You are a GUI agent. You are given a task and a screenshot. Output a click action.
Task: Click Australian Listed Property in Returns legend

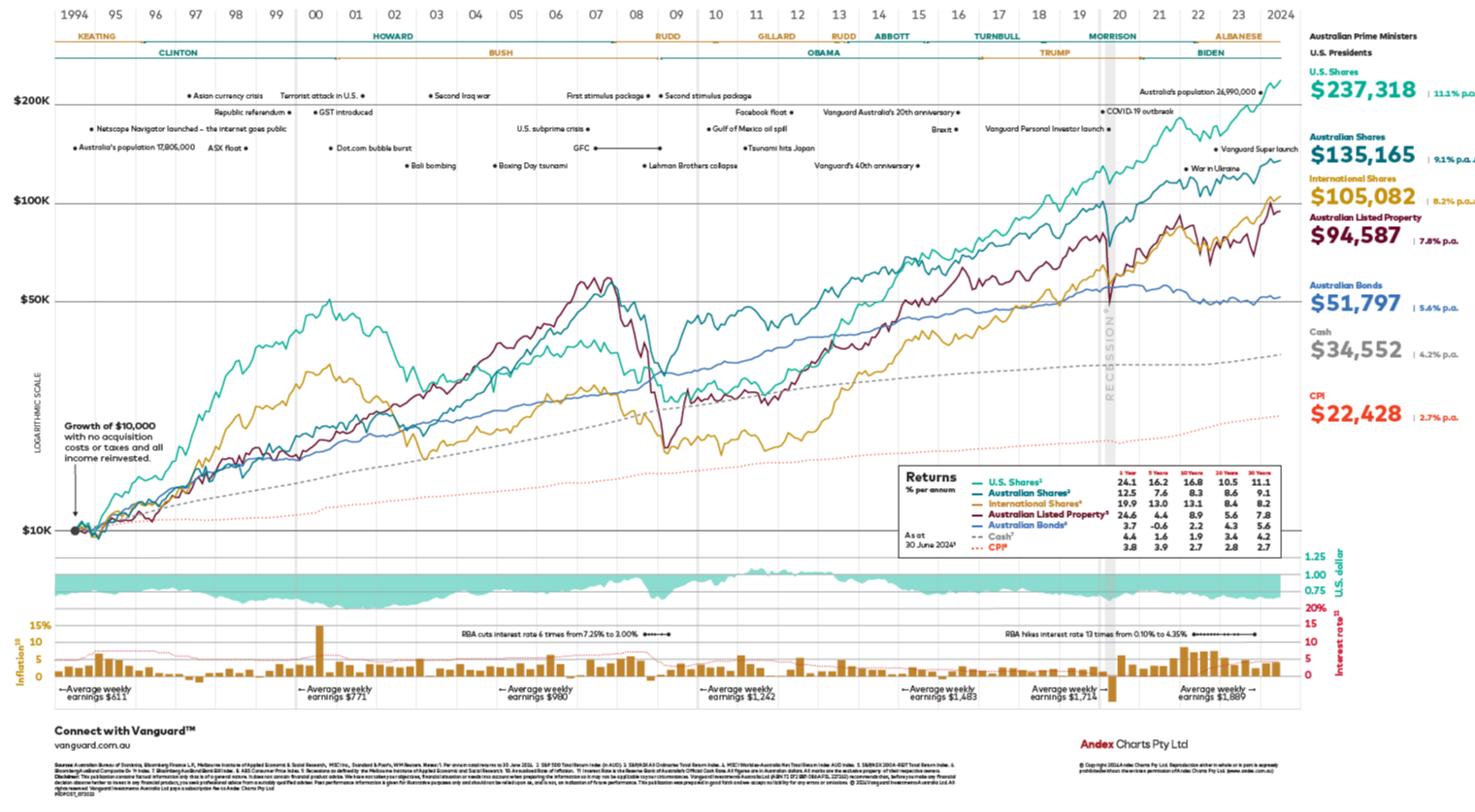(x=1047, y=514)
